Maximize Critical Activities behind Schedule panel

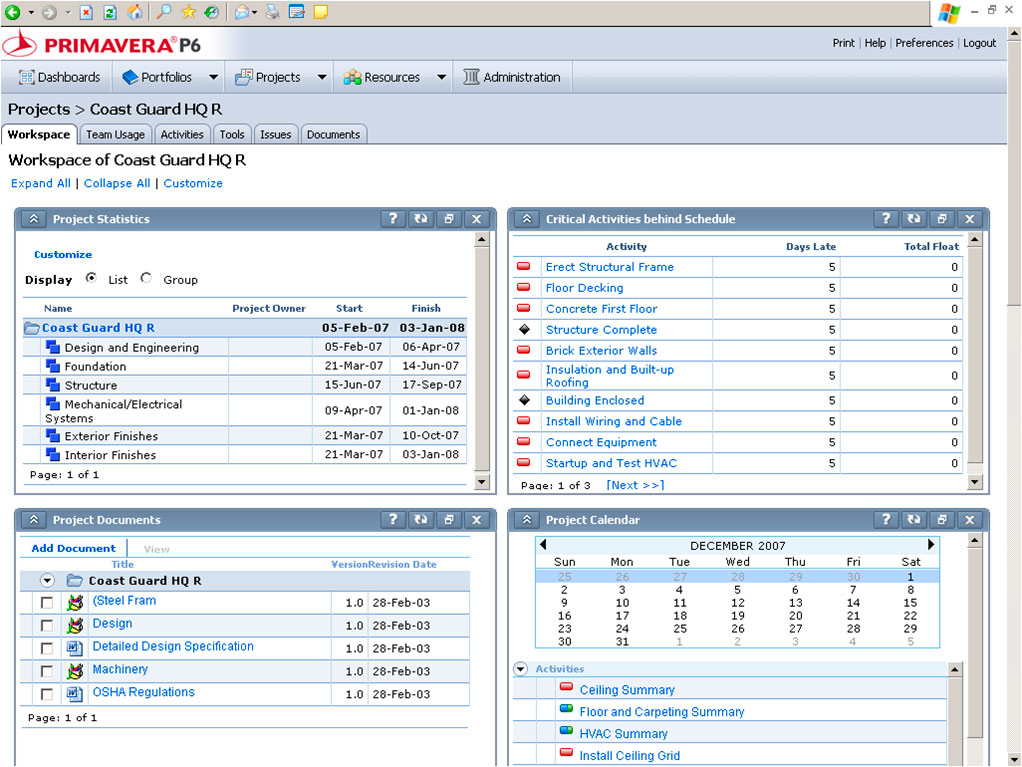(x=942, y=219)
